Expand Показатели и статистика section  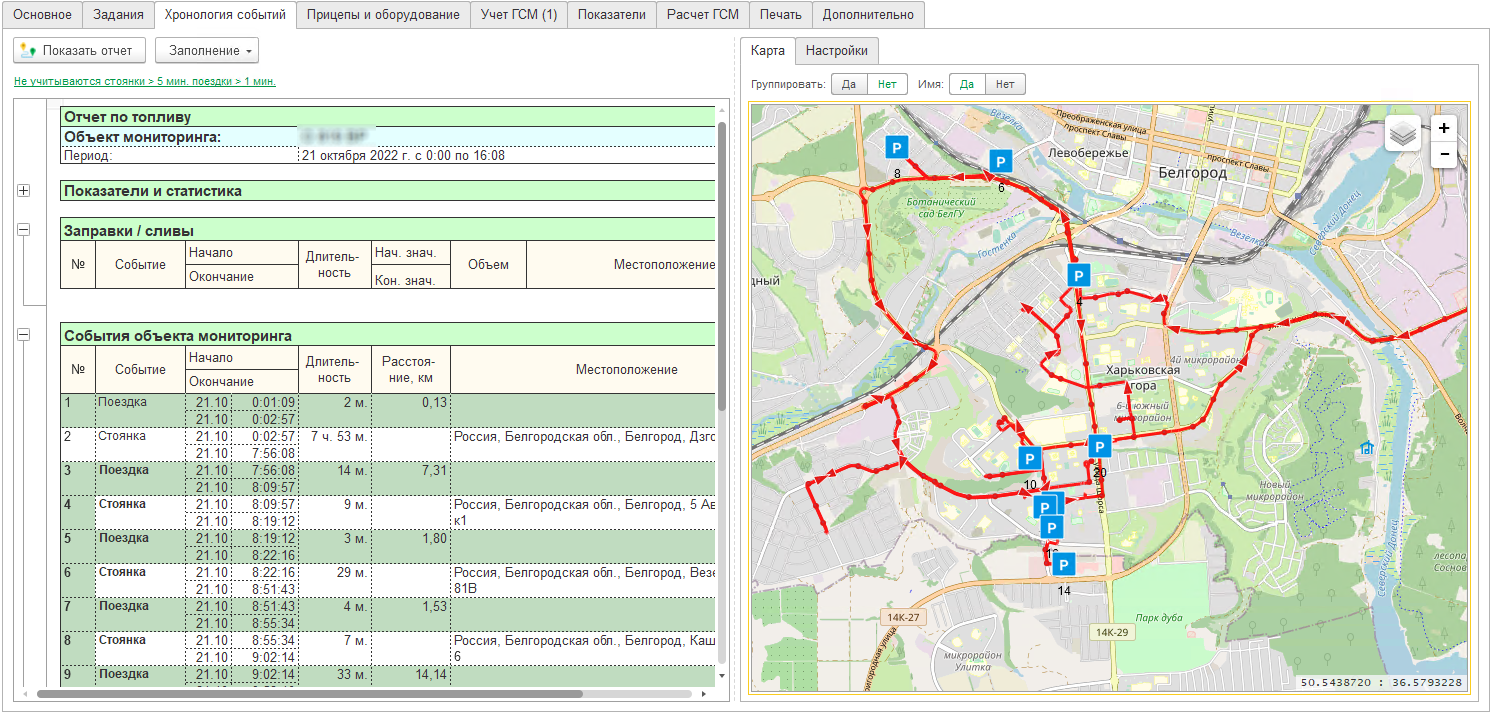(24, 191)
